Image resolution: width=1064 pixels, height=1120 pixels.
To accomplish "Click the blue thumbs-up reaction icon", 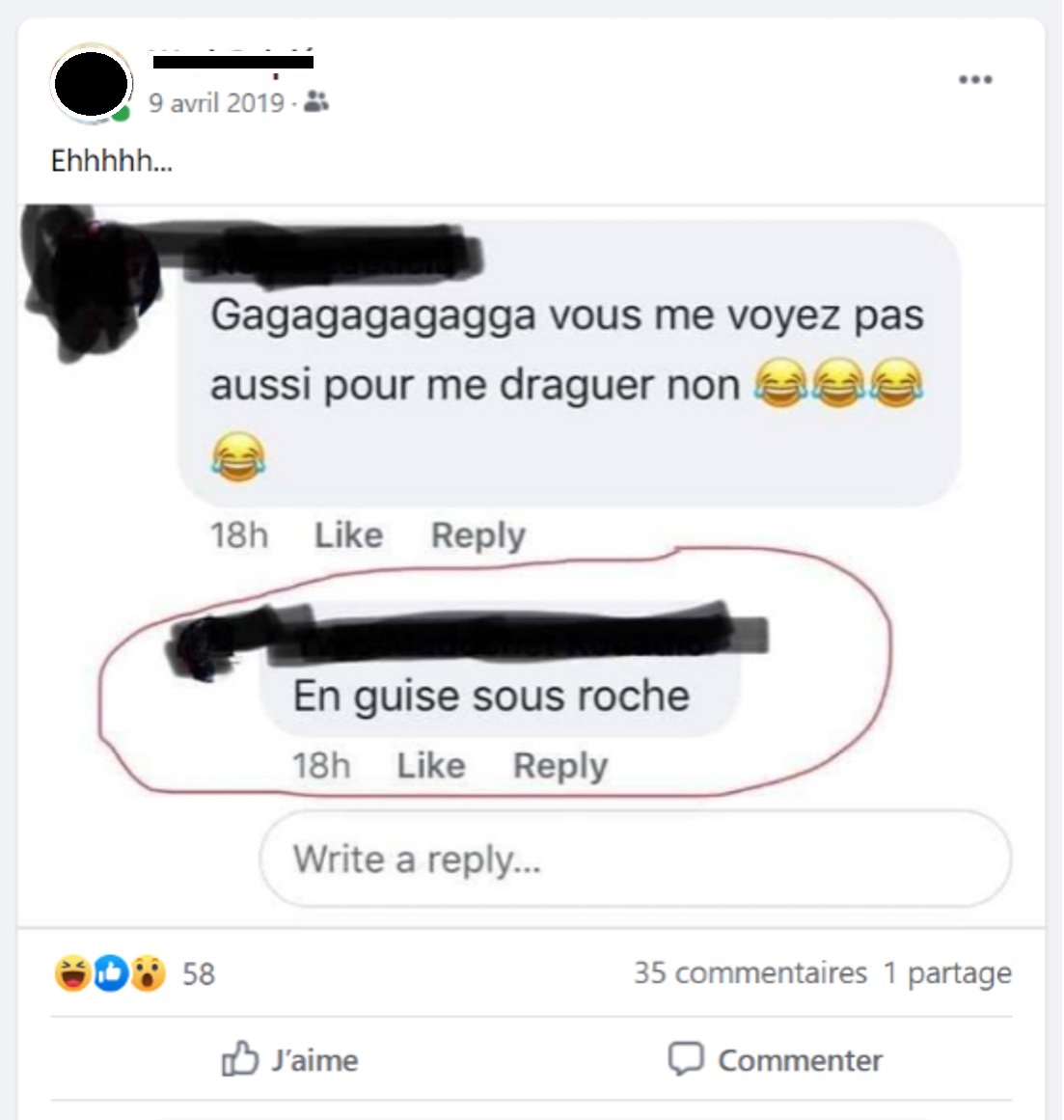I will 111,972.
